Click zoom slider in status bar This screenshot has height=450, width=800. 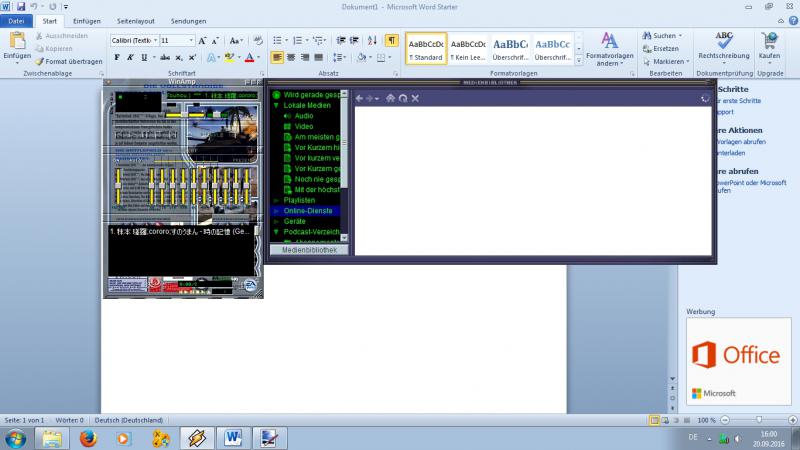click(x=759, y=420)
